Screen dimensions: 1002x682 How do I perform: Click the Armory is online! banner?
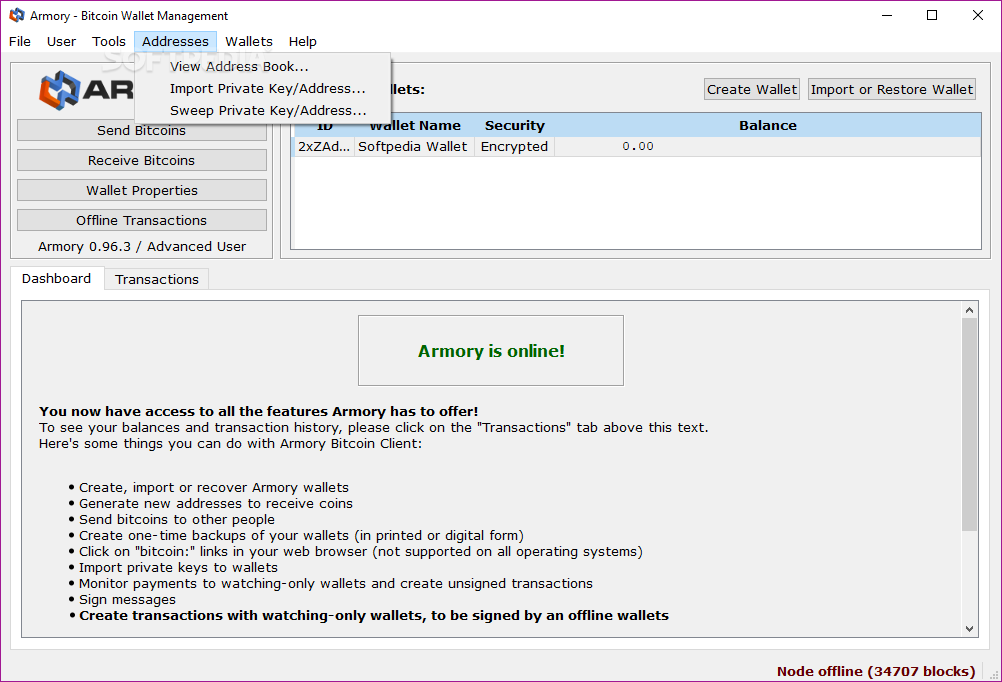[x=491, y=350]
